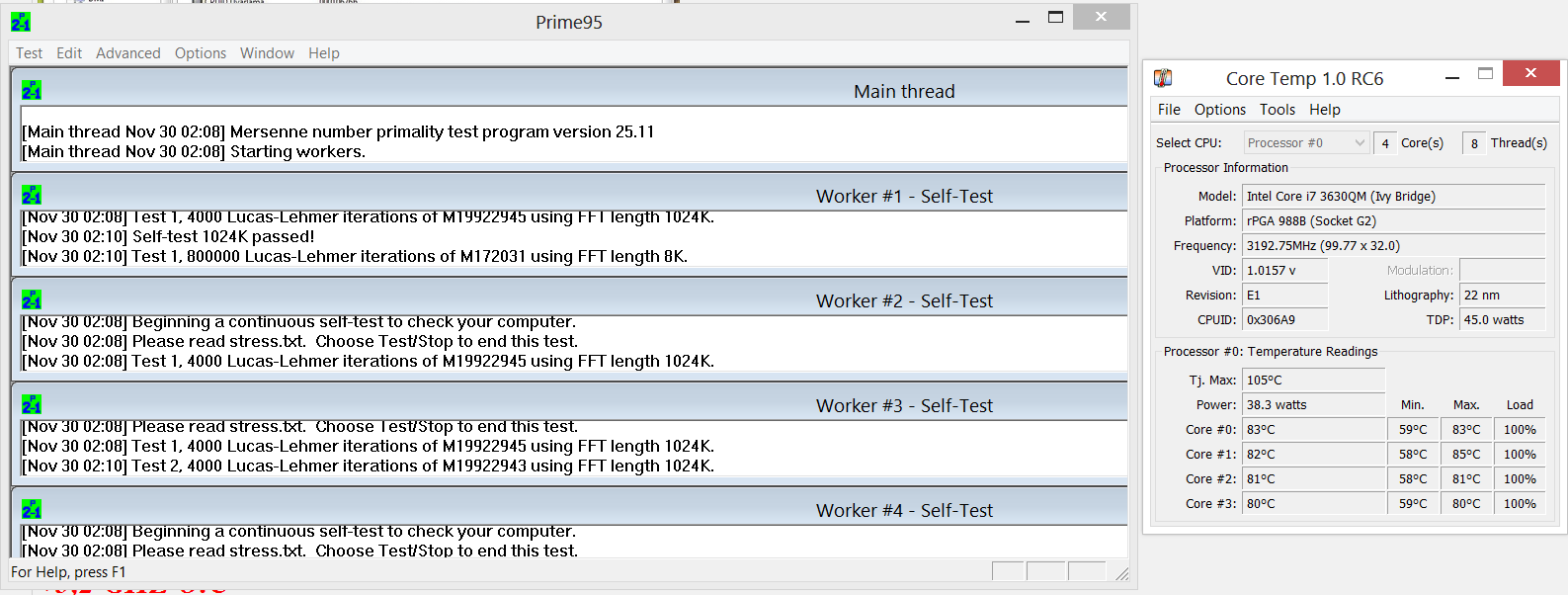Click the Power reading 38.3 watts
The image size is (1568, 595).
click(1313, 405)
